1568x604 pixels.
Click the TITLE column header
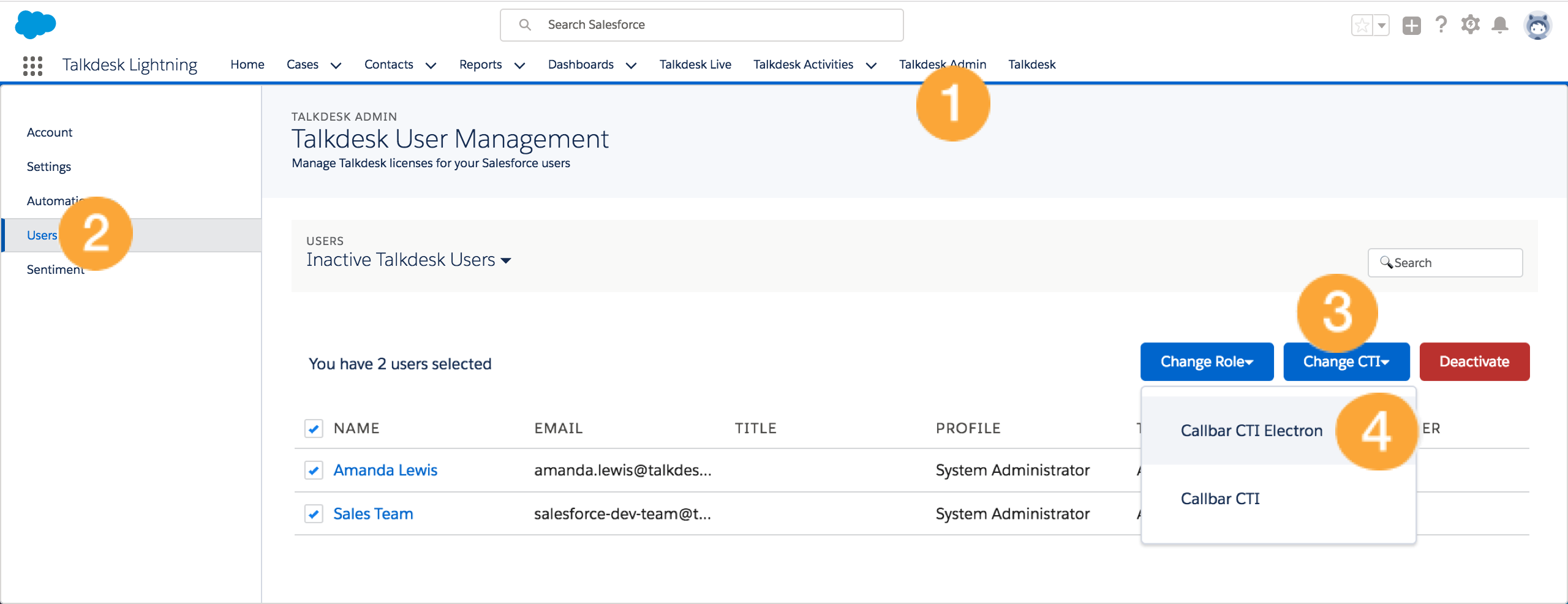[755, 428]
